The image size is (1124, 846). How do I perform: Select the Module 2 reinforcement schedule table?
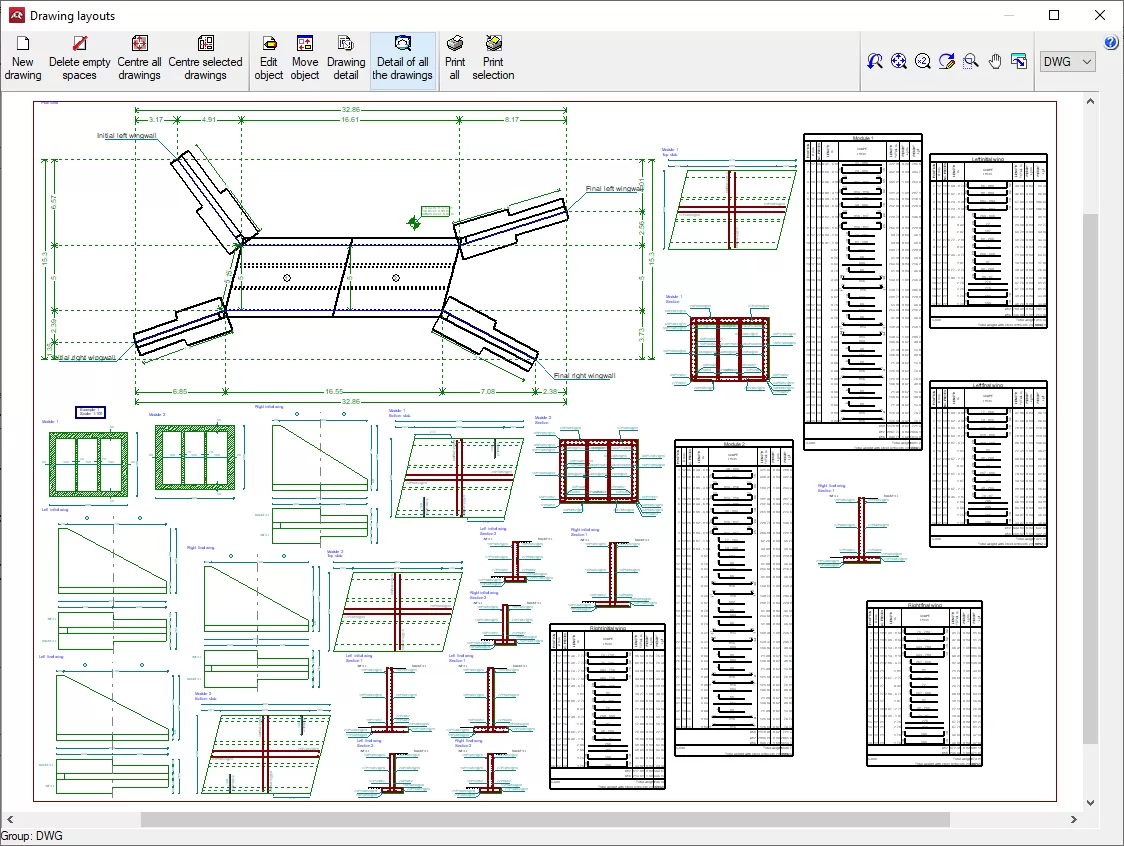click(734, 598)
